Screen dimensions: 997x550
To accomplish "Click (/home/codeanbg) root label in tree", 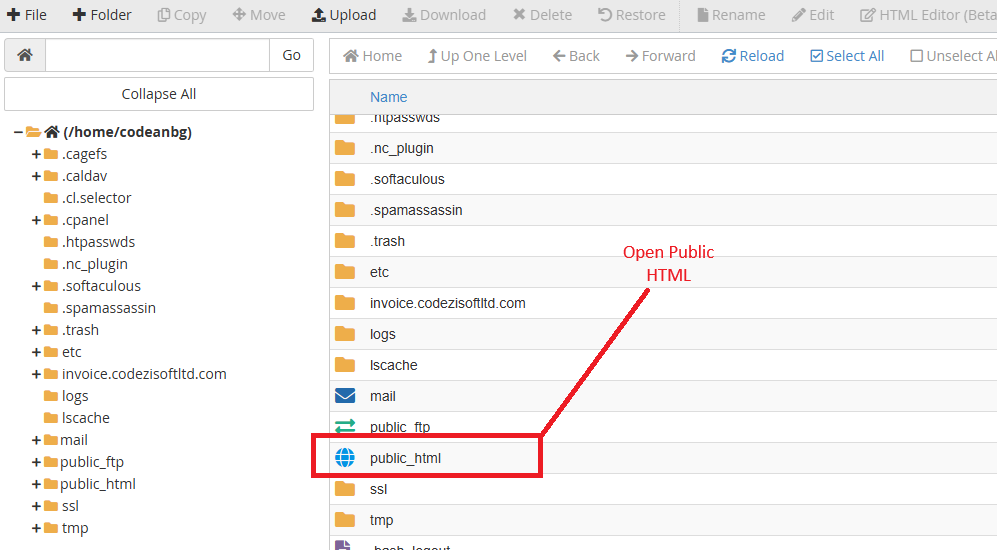I will pos(127,132).
